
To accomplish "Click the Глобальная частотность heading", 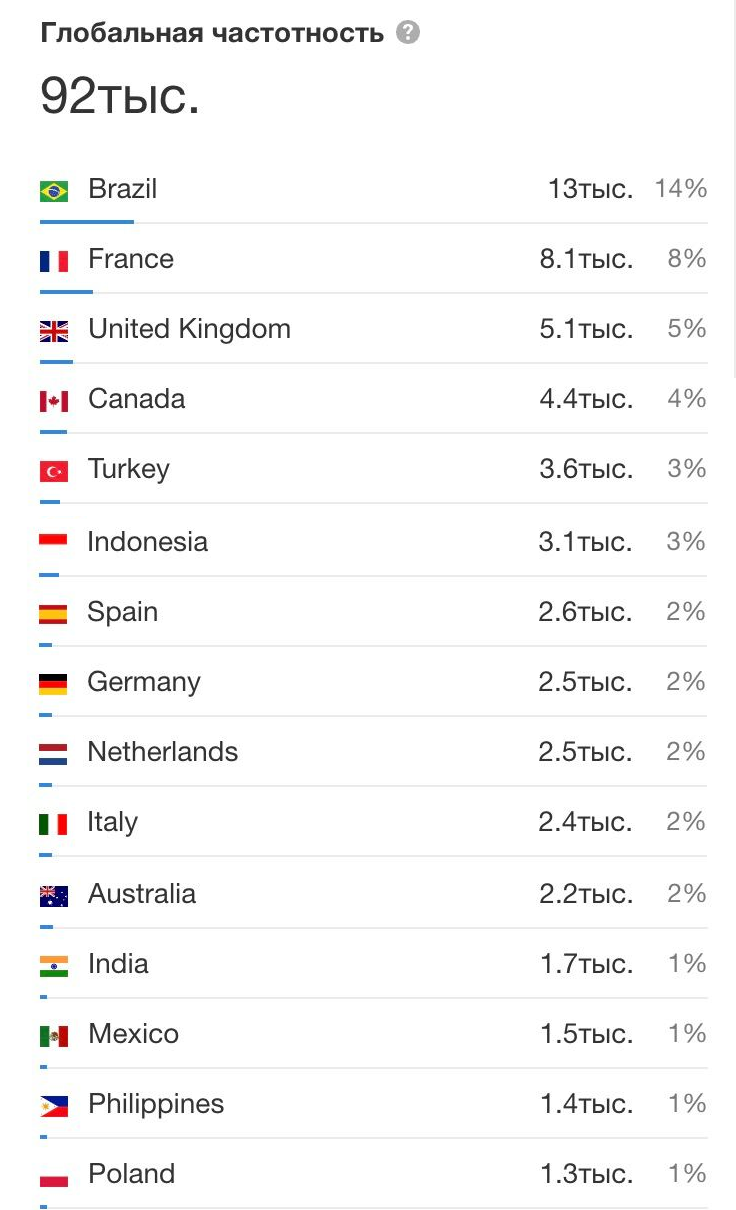I will (x=212, y=33).
